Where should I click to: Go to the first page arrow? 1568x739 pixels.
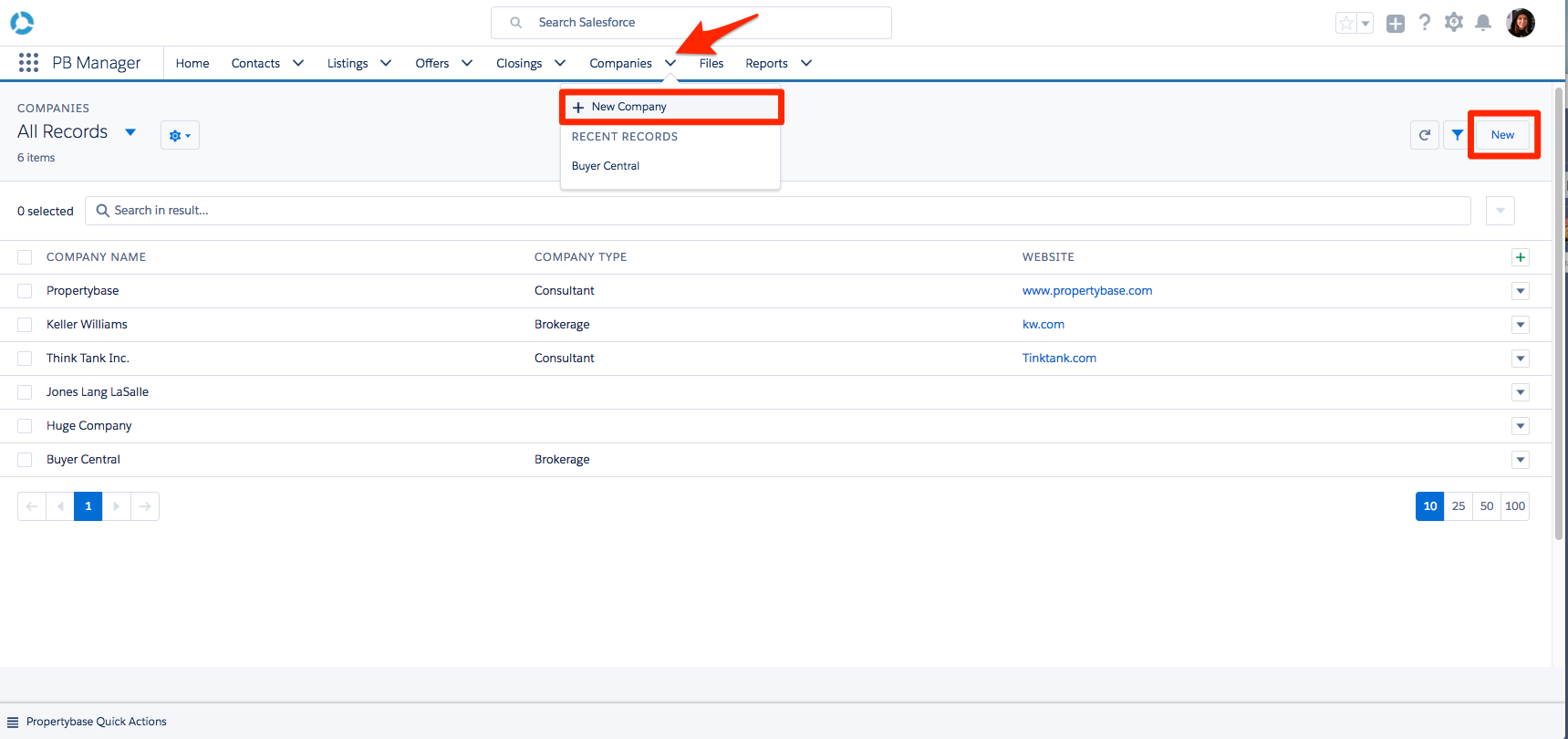31,506
